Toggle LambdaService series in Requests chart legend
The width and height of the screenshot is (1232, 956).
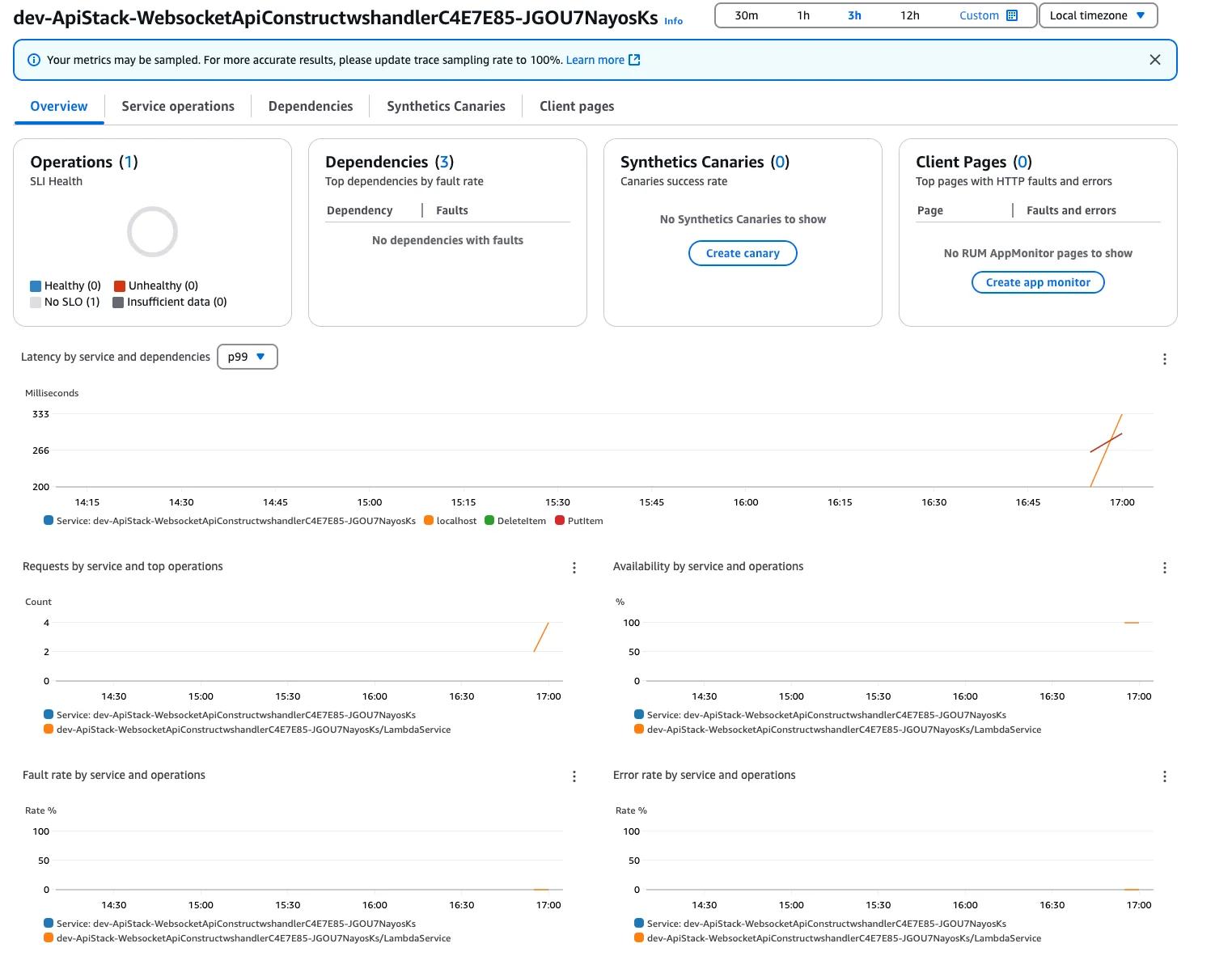point(248,730)
